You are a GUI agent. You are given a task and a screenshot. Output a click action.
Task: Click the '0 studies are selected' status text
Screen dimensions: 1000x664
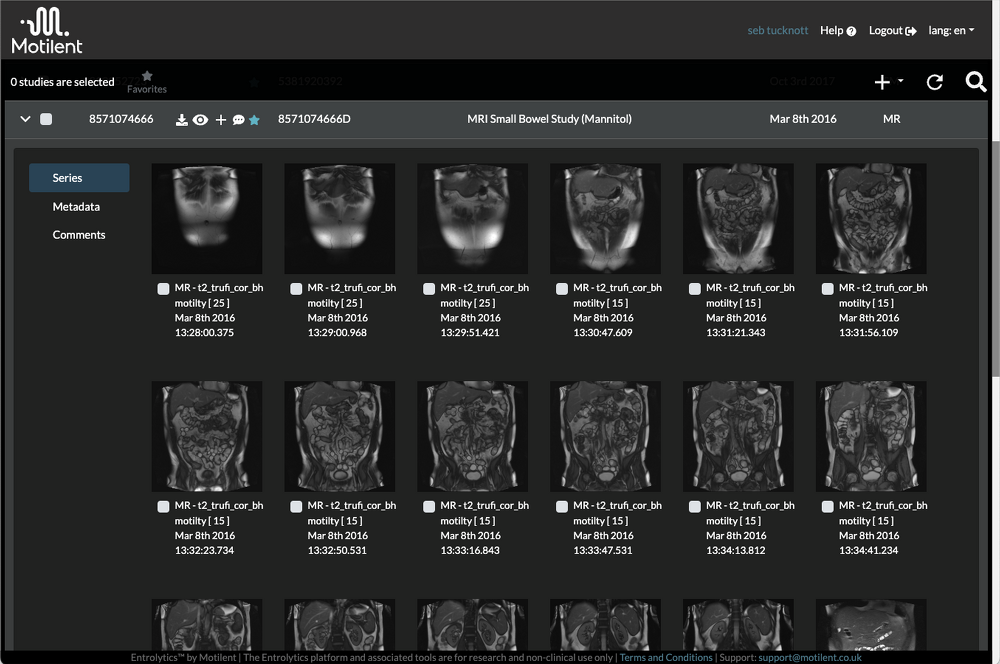click(62, 82)
